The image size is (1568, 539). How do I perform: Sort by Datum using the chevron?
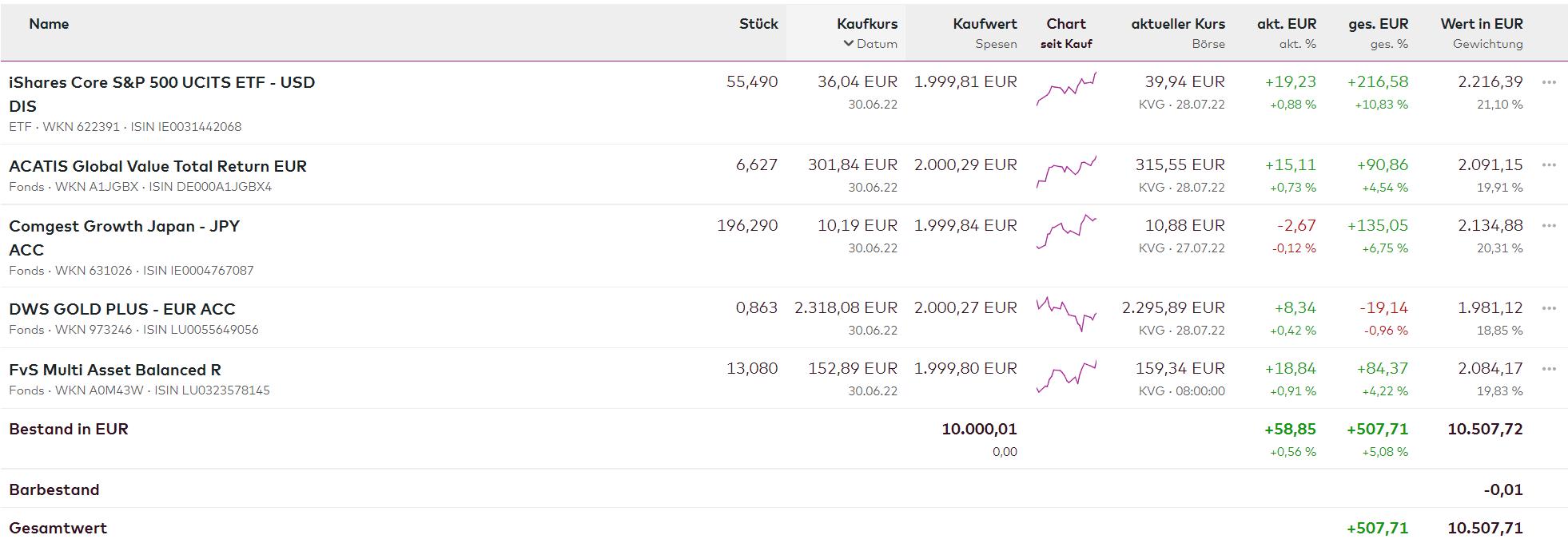click(849, 44)
